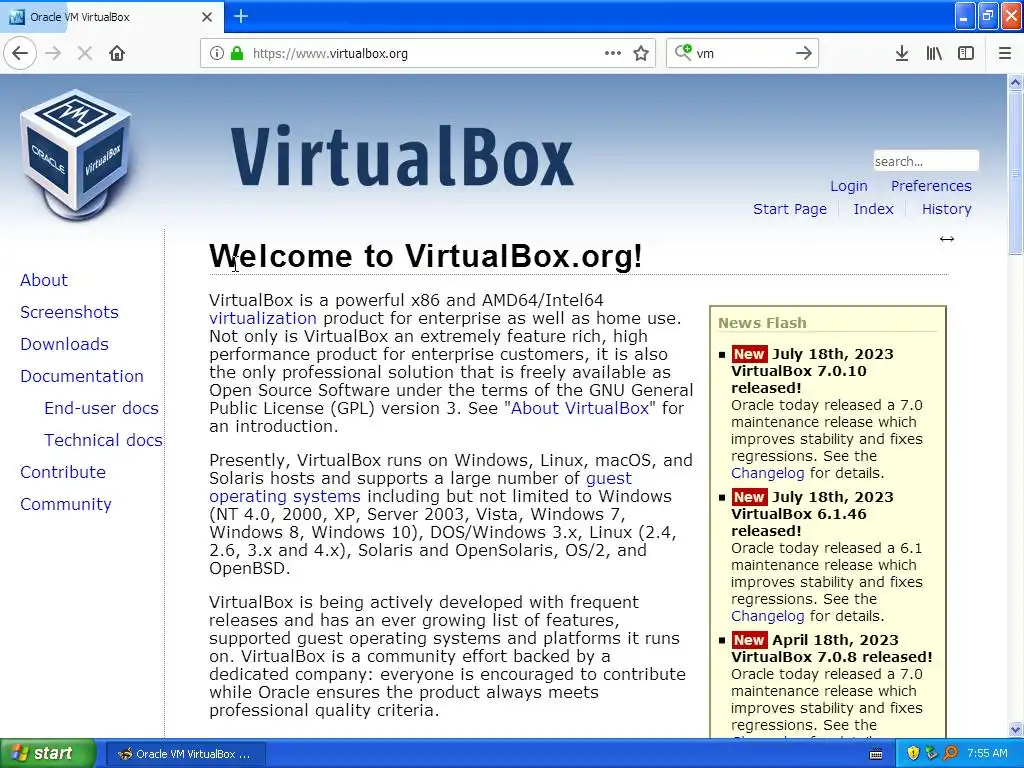Image resolution: width=1024 pixels, height=768 pixels.
Task: Open the Library bookshelf icon
Action: tap(934, 54)
